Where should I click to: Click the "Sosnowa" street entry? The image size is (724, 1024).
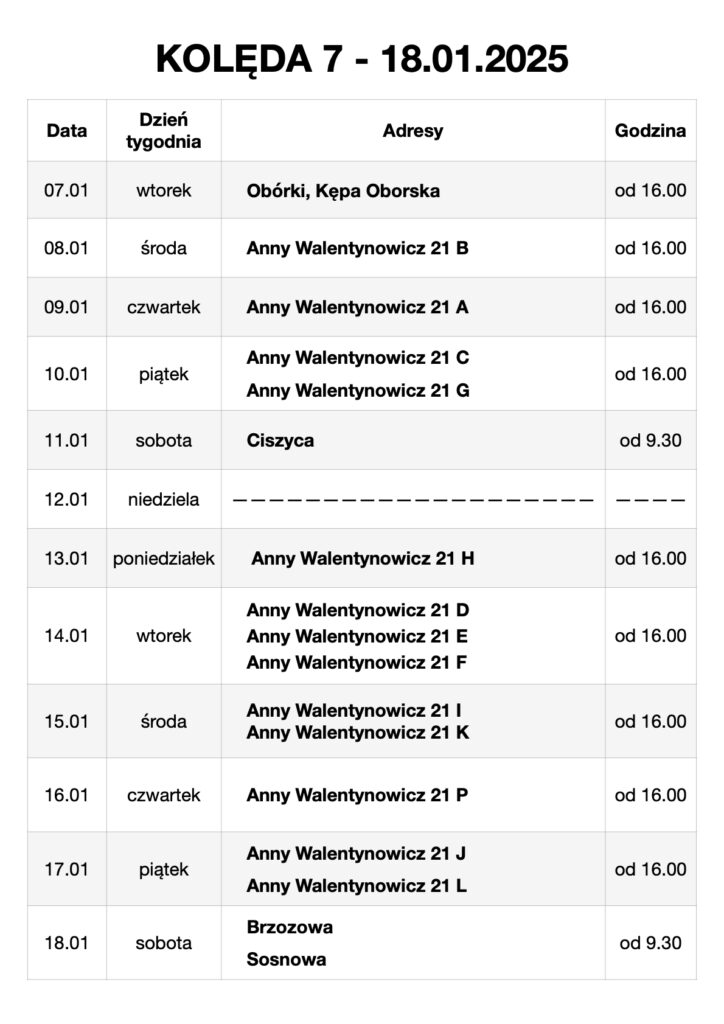click(286, 960)
